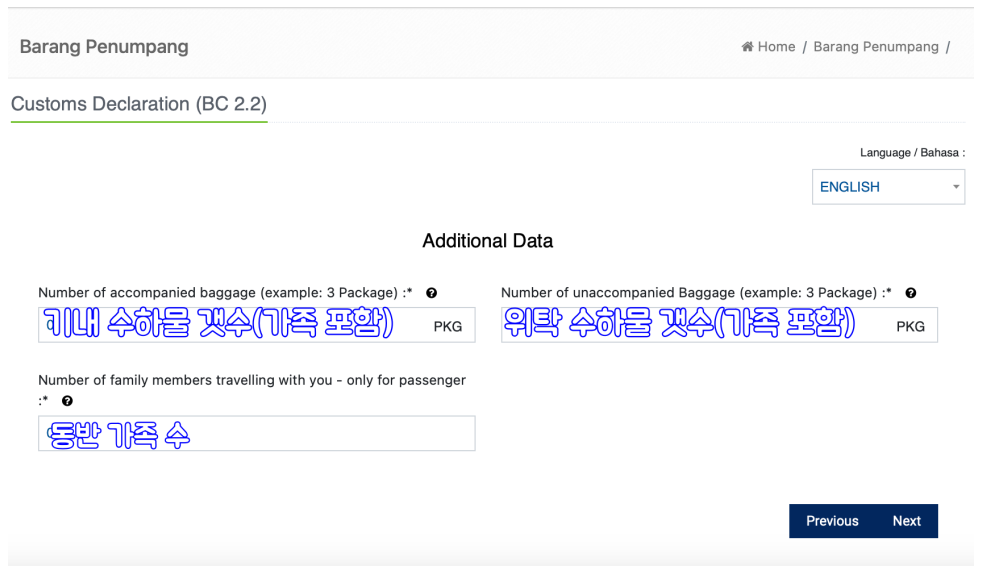Viewport: 987px width, 569px height.
Task: Open help icon for unaccompanied baggage
Action: (x=911, y=293)
